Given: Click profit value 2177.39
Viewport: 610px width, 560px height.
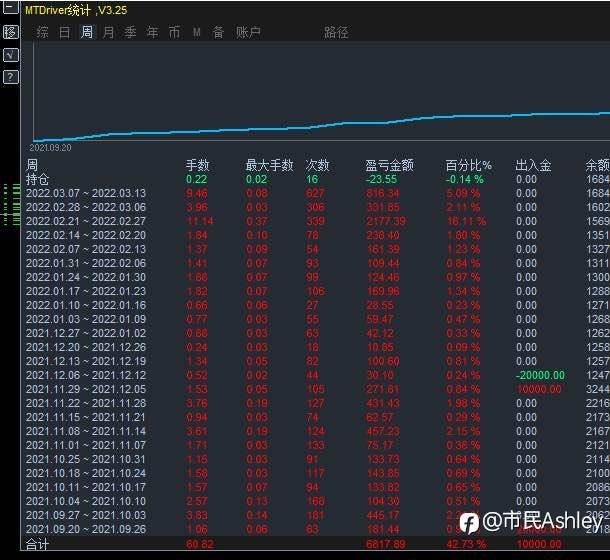Looking at the screenshot, I should pyautogui.click(x=386, y=221).
